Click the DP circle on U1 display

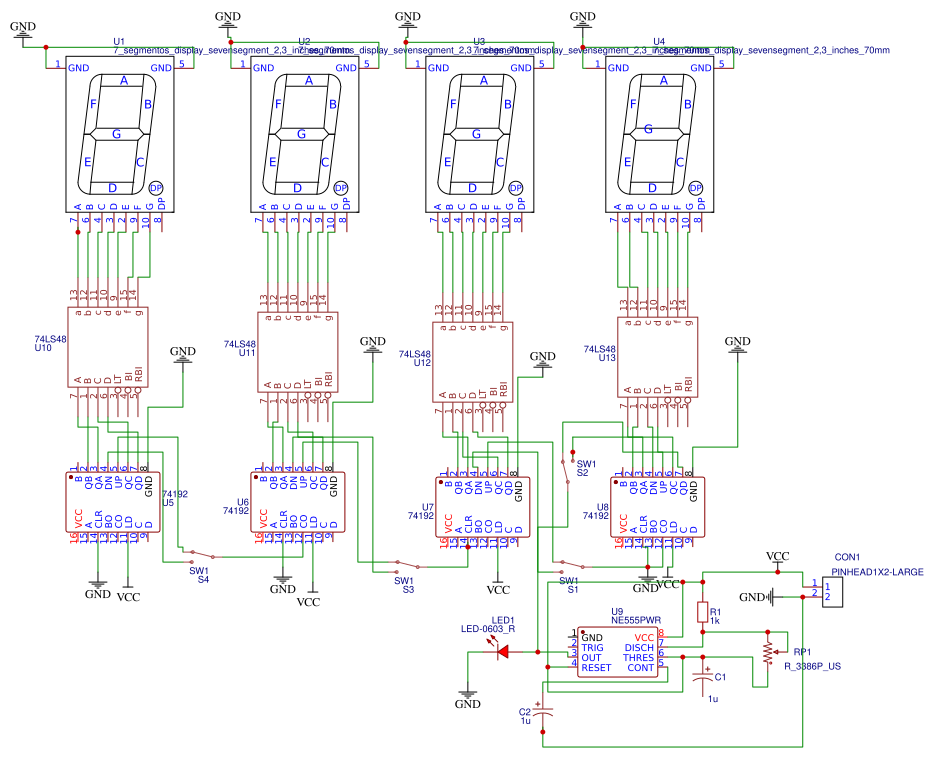click(x=155, y=188)
